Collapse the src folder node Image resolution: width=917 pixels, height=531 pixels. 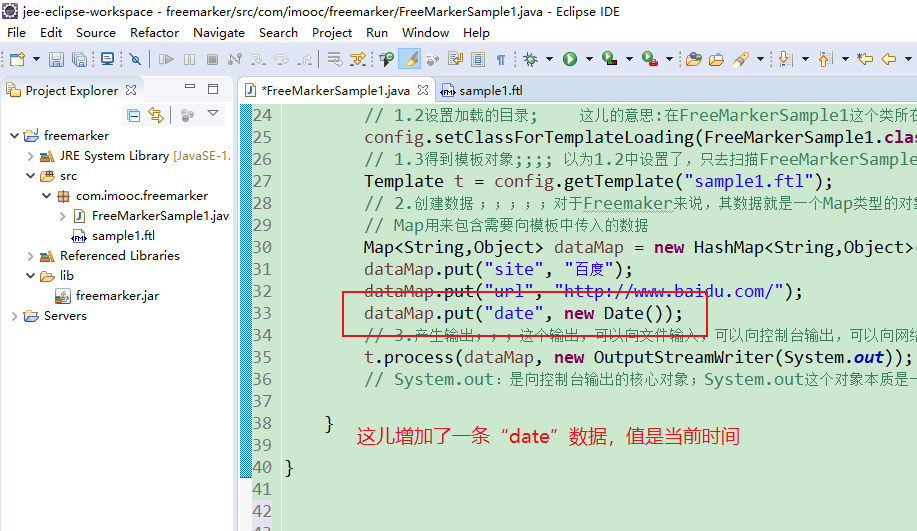(30, 176)
